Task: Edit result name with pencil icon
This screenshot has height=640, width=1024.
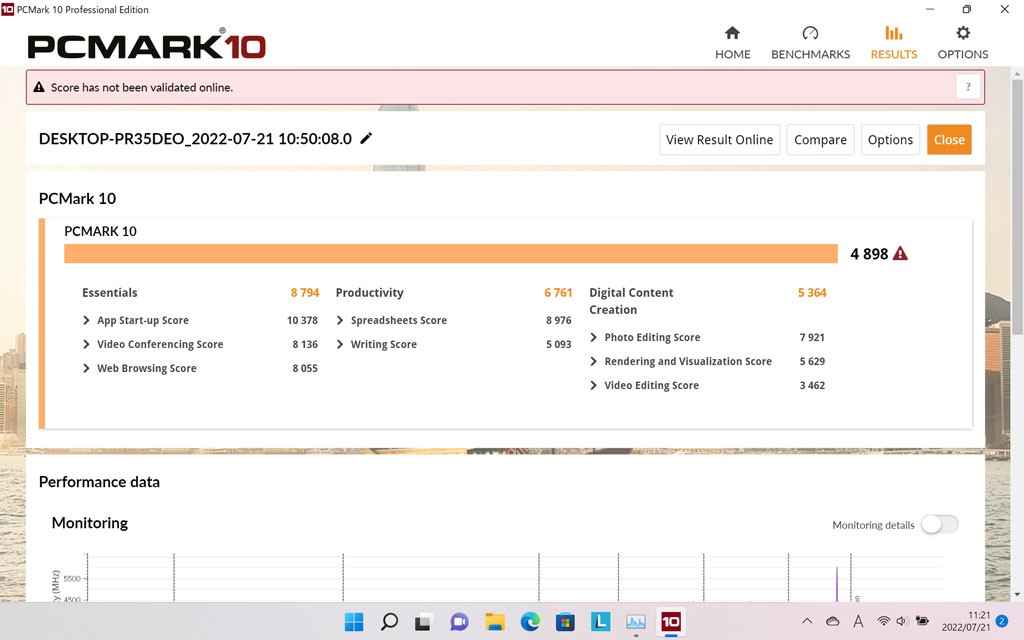Action: click(x=366, y=138)
